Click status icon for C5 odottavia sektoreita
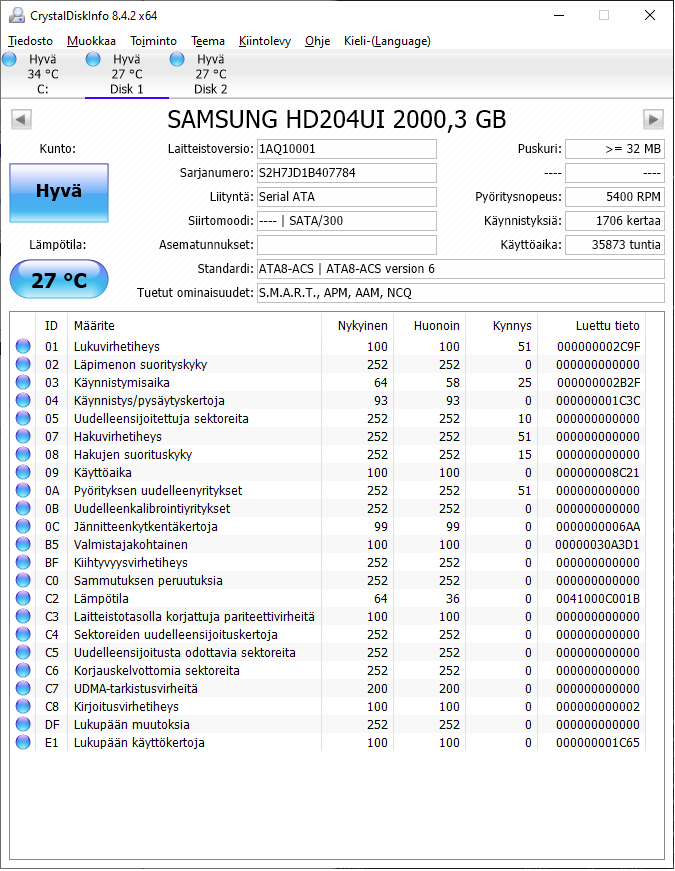Image resolution: width=675 pixels, height=871 pixels. coord(23,653)
